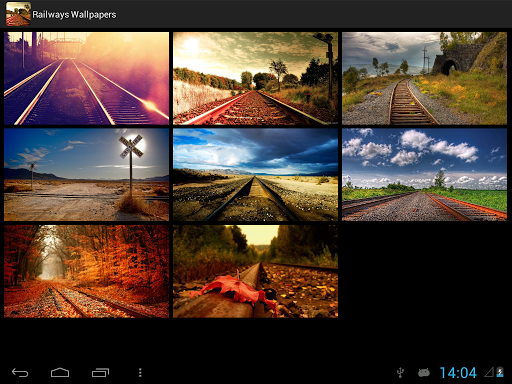The width and height of the screenshot is (512, 384).
Task: Open the purple hazy railway wallpaper
Action: 86,78
